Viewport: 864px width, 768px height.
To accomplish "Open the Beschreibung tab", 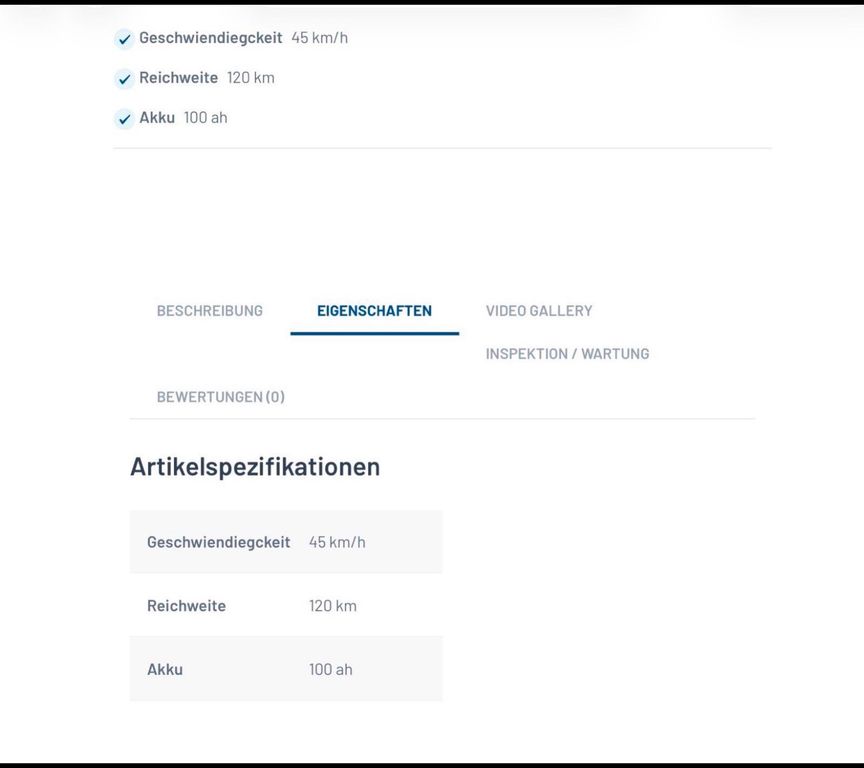I will 209,311.
